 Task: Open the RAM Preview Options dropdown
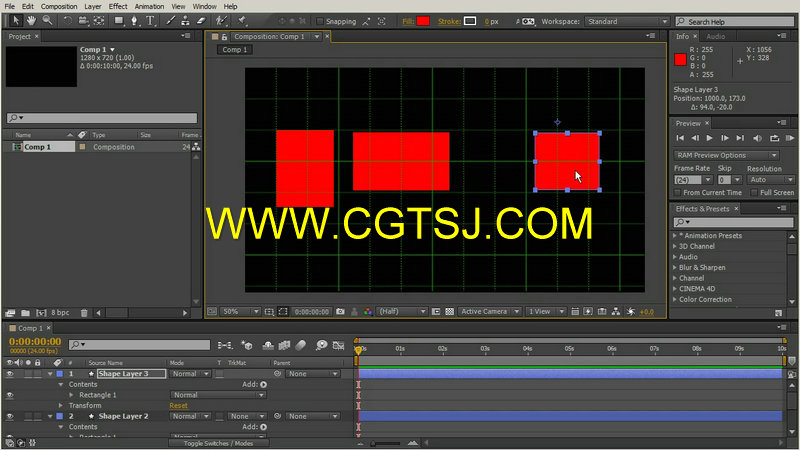tap(727, 155)
